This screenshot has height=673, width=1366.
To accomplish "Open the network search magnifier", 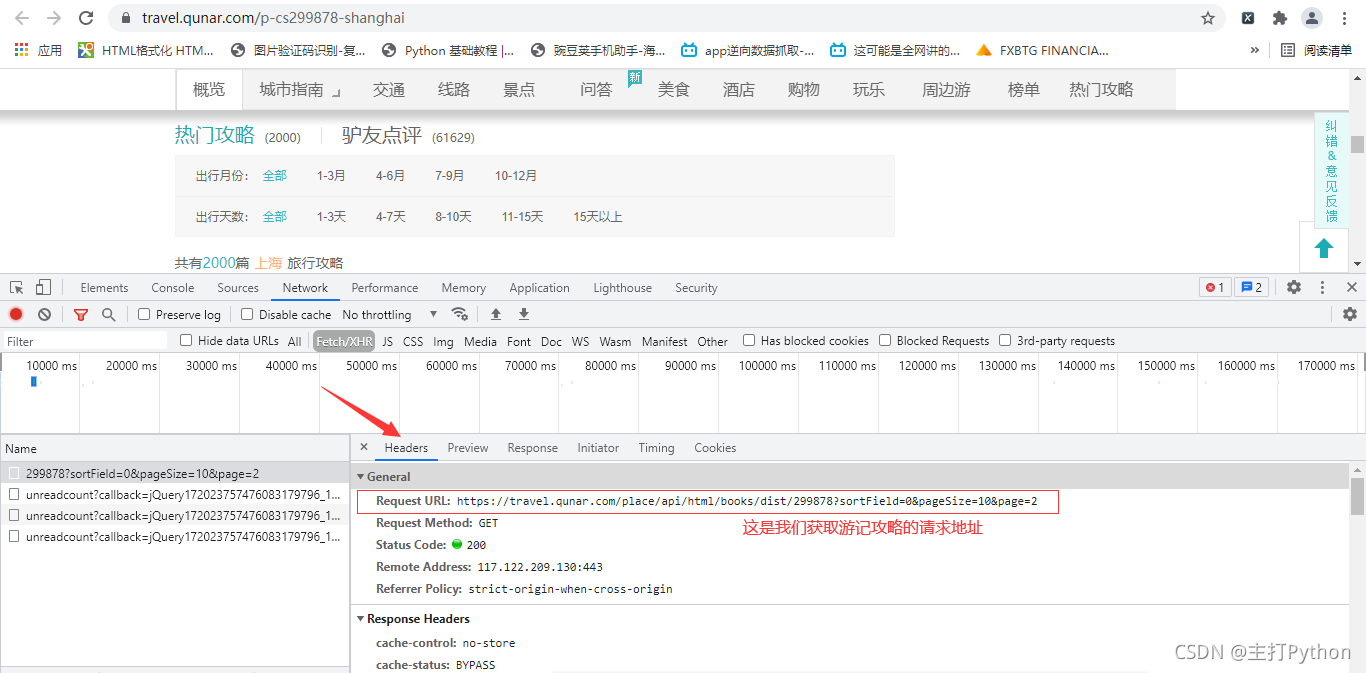I will [108, 314].
